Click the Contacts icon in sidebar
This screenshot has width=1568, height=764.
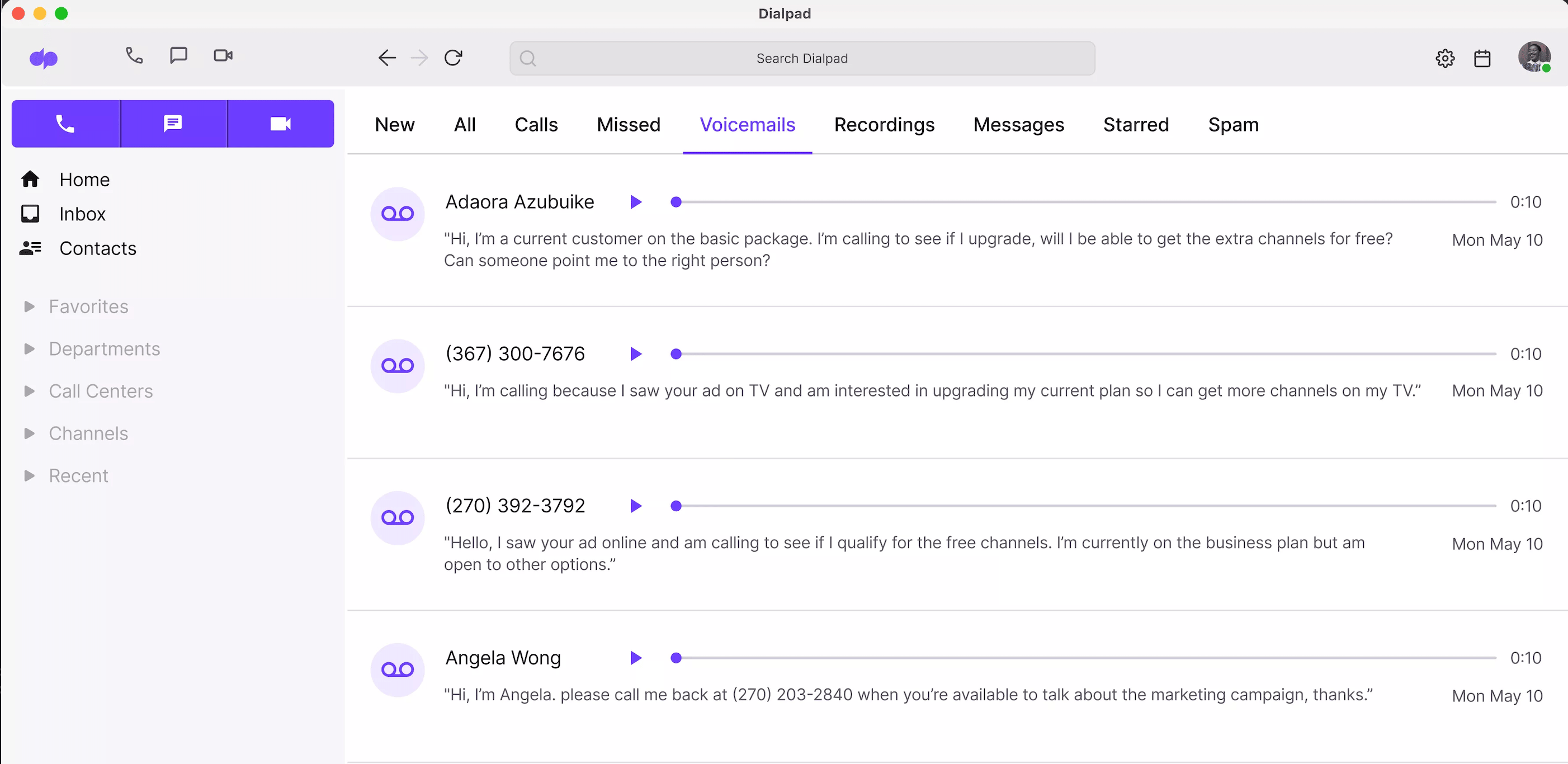point(29,248)
